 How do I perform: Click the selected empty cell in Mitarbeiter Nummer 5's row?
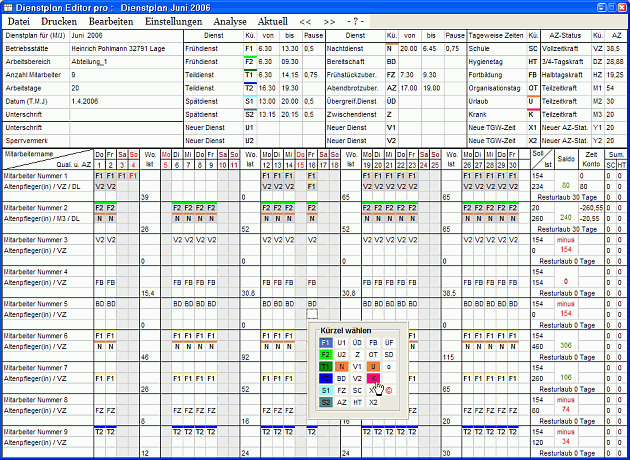[312, 315]
